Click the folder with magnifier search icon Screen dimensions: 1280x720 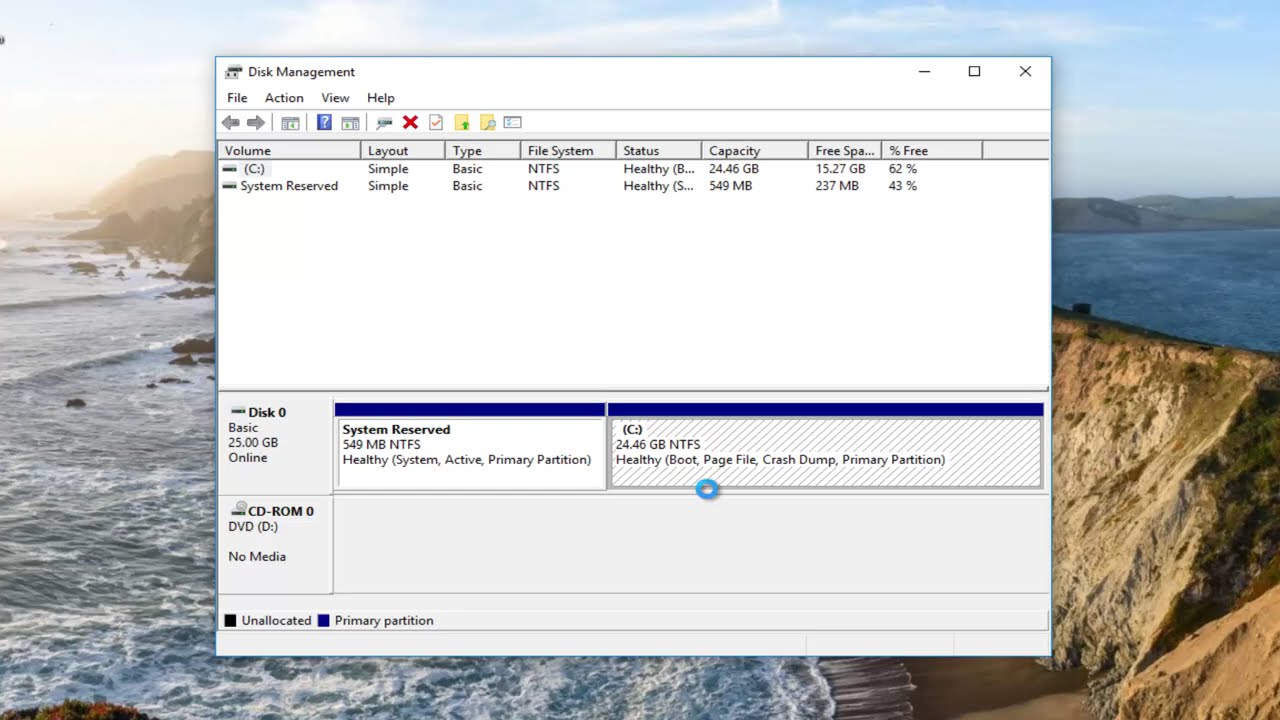488,122
